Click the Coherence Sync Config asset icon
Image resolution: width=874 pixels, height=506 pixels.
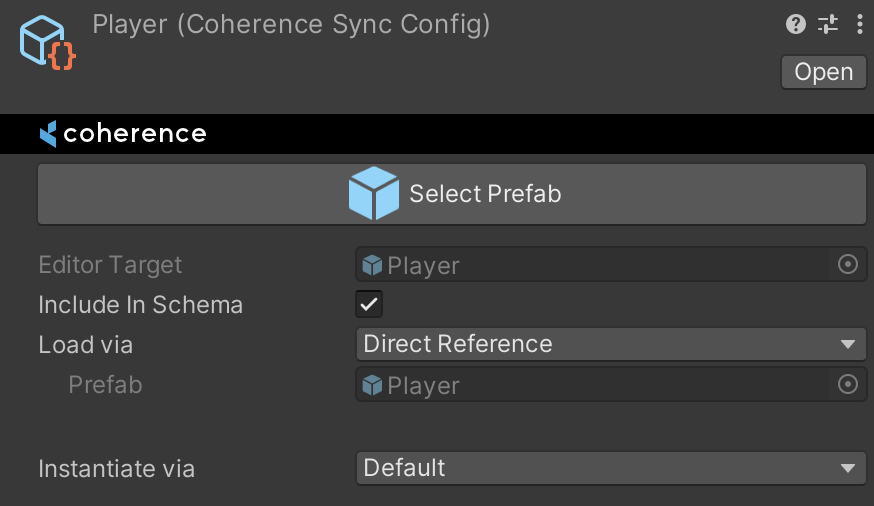[46, 45]
